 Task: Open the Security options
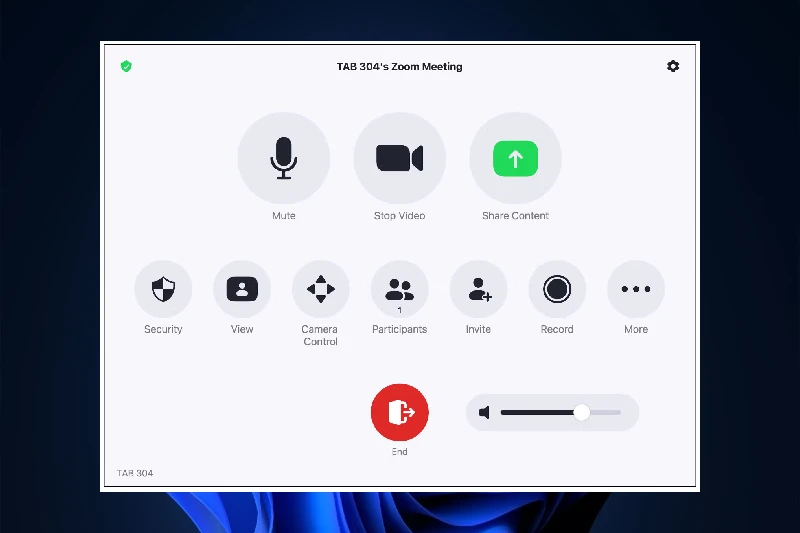[x=163, y=289]
